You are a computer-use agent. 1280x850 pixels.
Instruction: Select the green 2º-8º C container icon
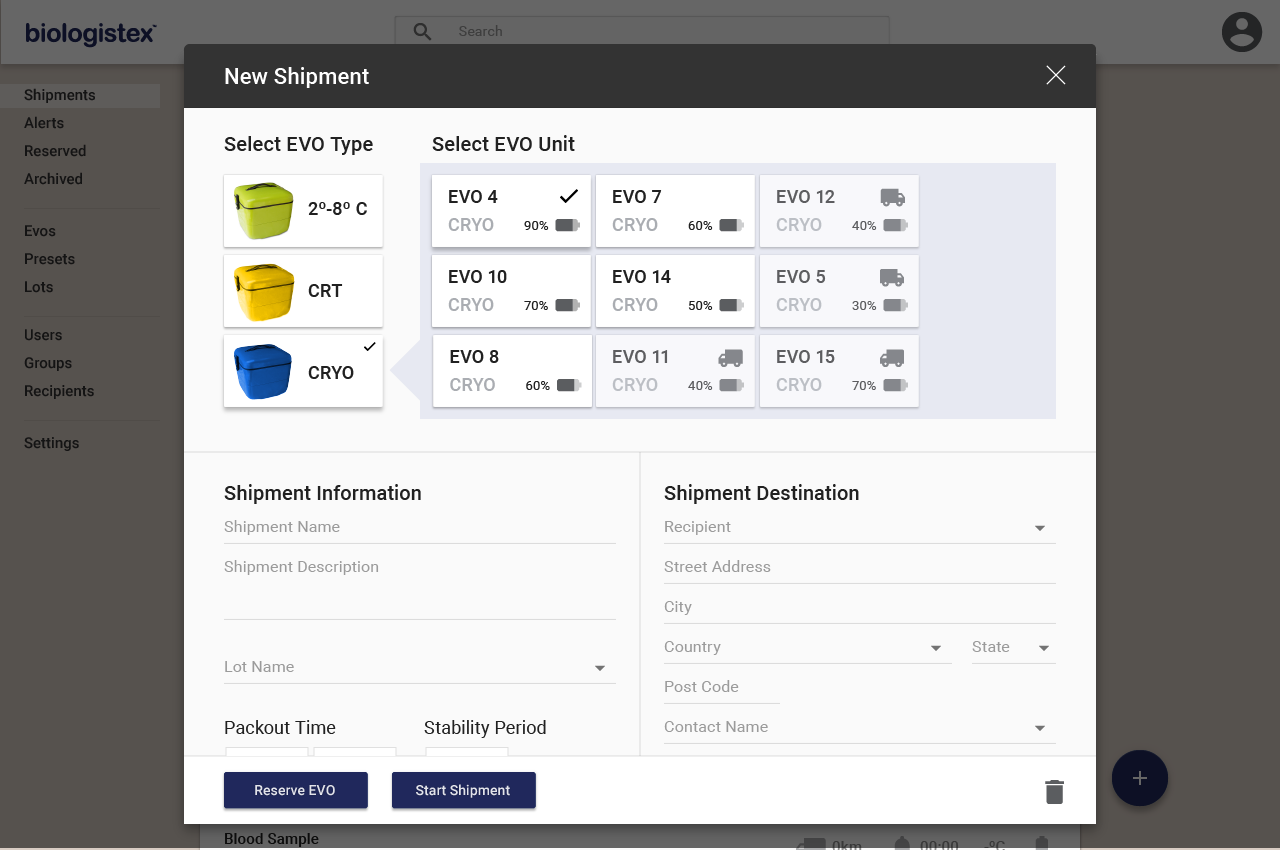(262, 210)
